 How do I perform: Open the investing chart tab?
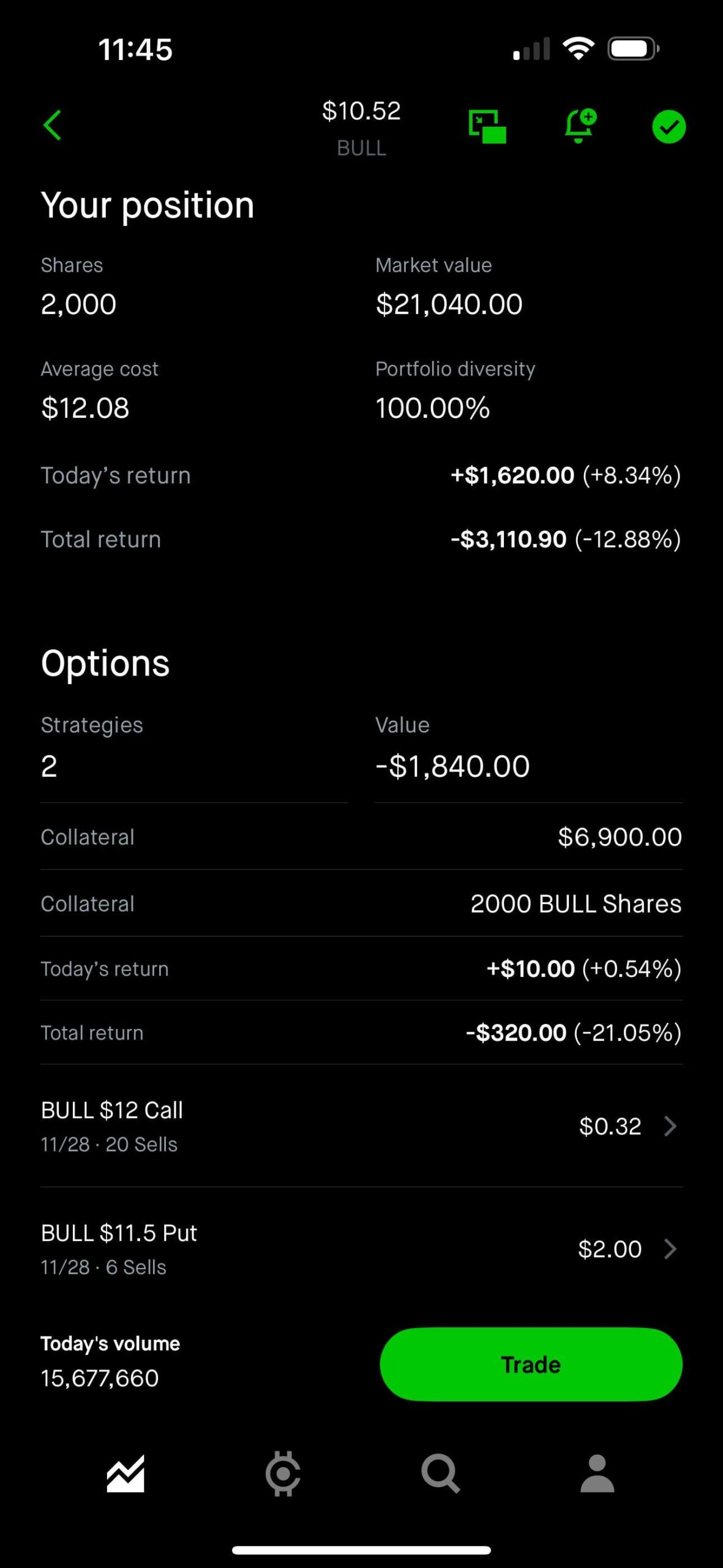click(125, 1474)
